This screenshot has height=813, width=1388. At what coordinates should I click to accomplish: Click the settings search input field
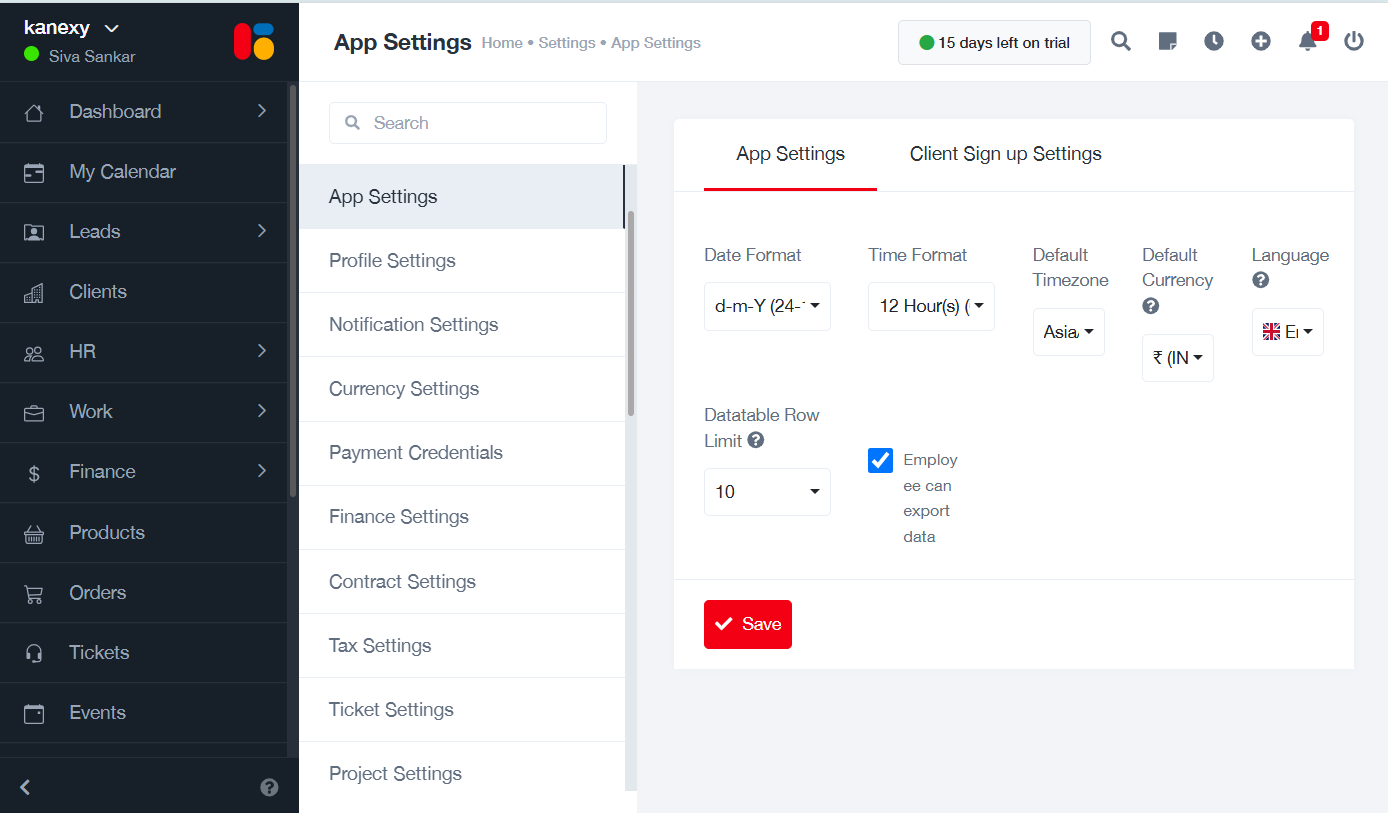coord(467,122)
